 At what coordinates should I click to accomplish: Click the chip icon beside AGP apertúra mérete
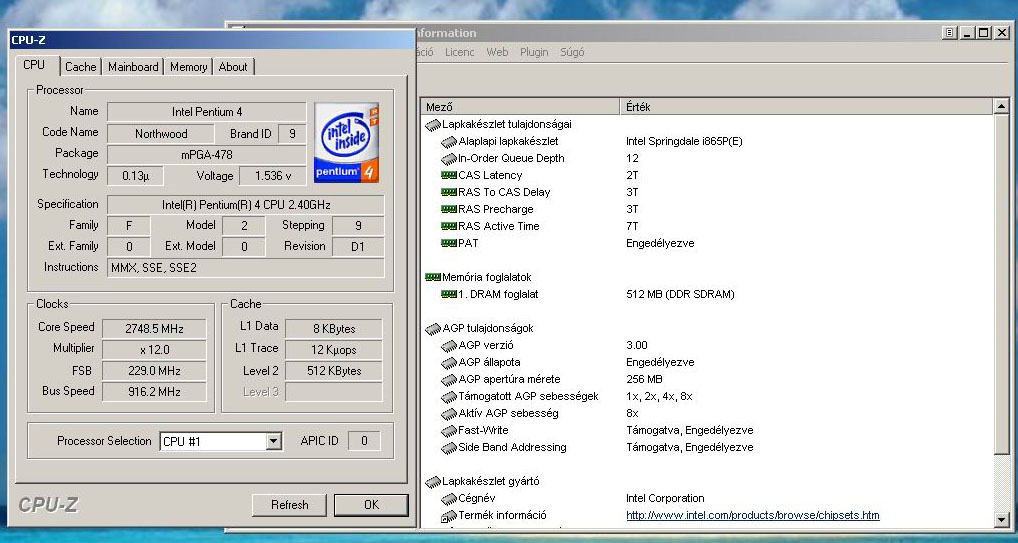[449, 379]
